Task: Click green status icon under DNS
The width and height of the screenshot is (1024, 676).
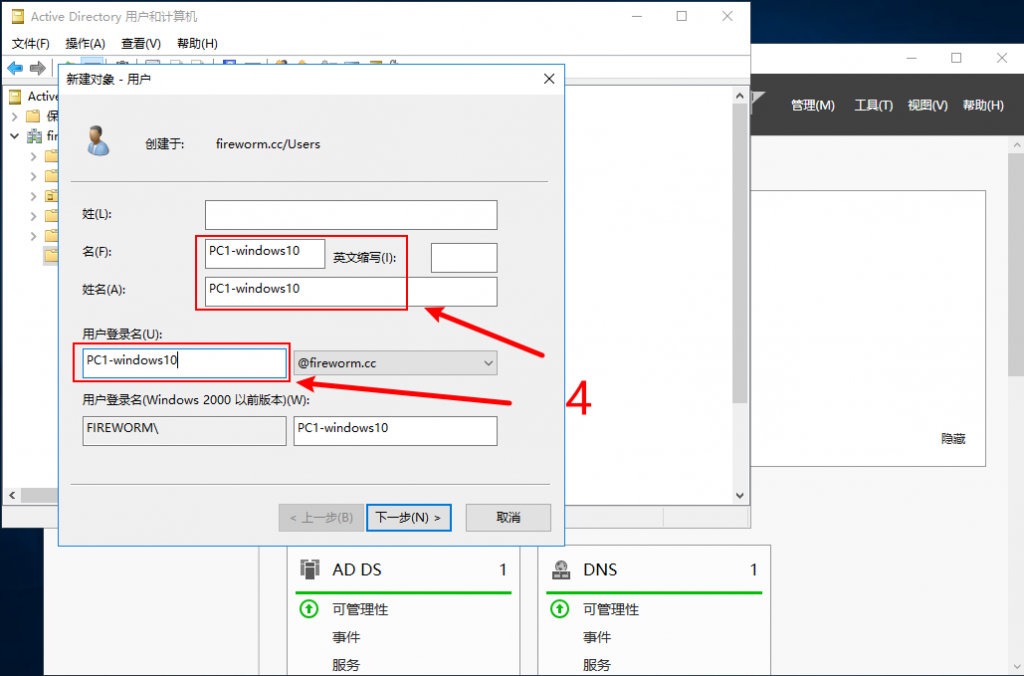Action: tap(560, 609)
